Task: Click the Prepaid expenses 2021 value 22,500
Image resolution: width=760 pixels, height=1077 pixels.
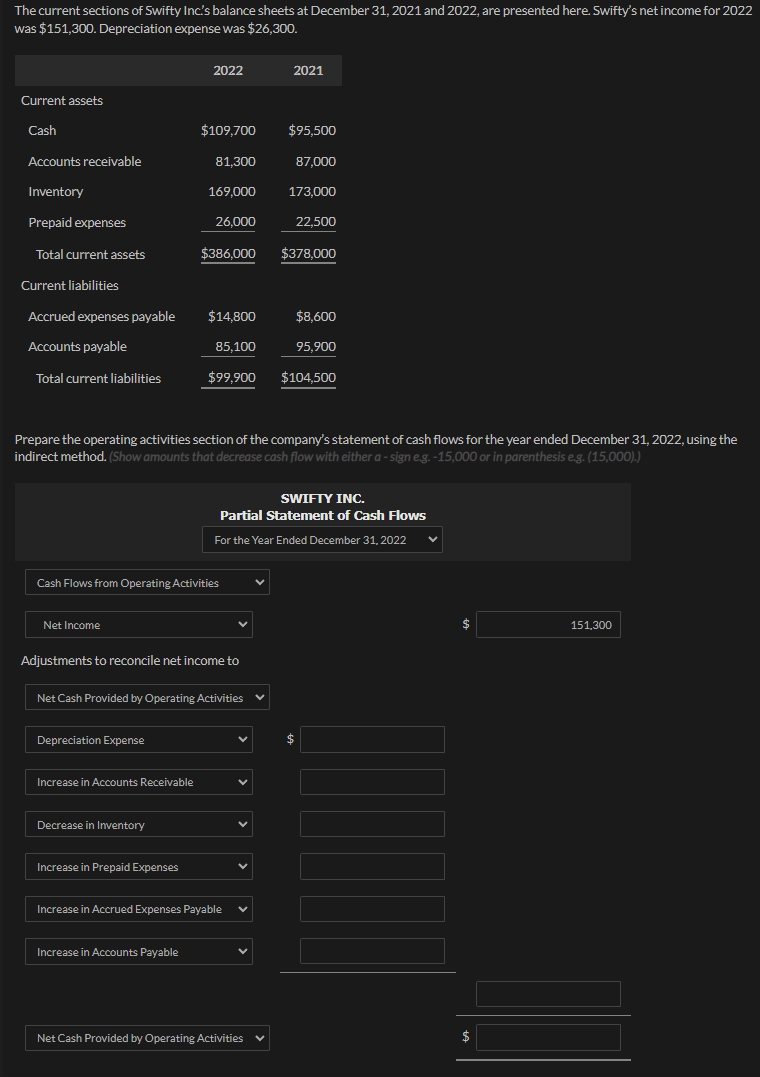Action: [x=315, y=222]
